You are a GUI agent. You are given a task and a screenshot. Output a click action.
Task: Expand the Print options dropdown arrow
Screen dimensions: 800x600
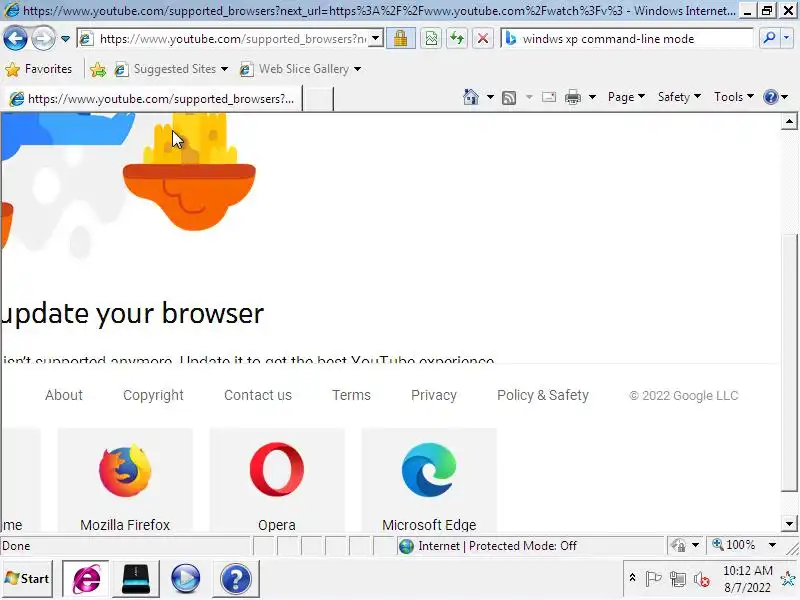click(x=592, y=97)
